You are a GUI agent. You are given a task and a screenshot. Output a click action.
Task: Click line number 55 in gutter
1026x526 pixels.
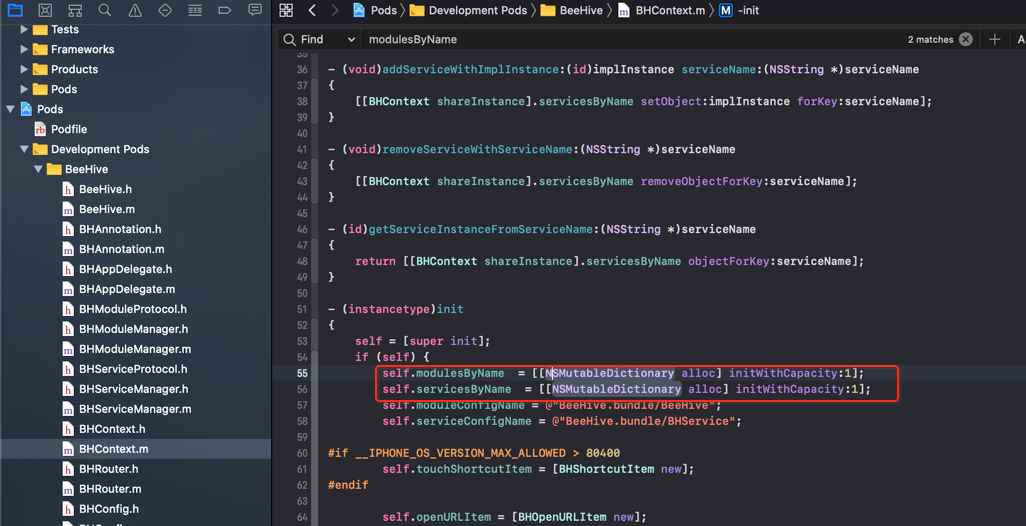pos(302,373)
